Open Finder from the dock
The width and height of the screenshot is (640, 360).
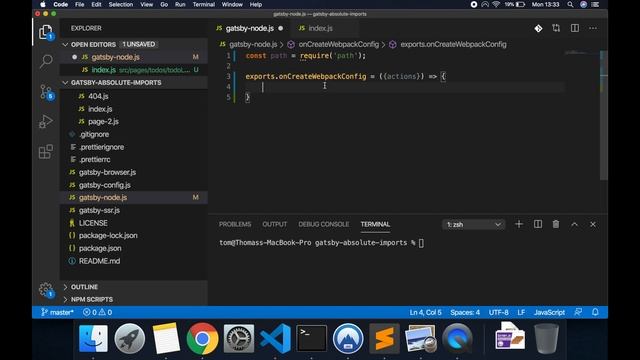pyautogui.click(x=93, y=338)
